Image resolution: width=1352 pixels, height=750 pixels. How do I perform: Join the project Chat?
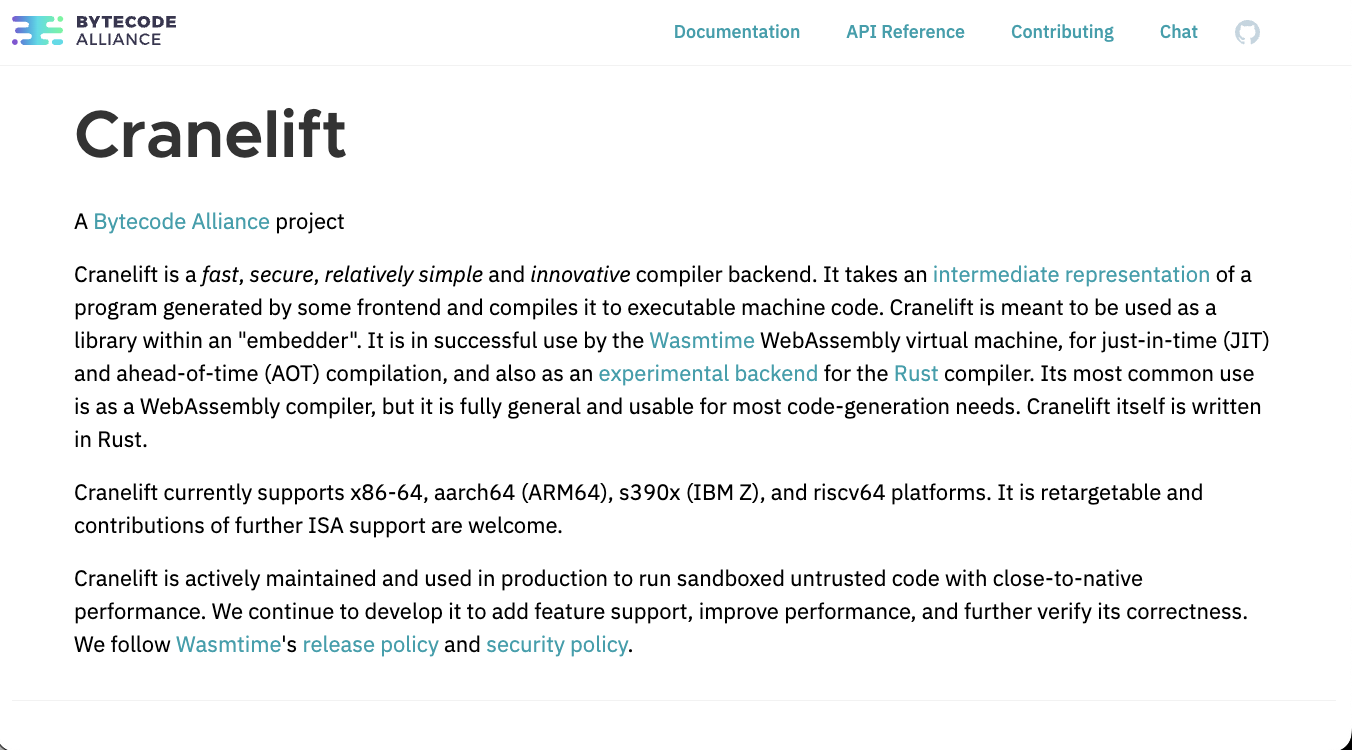[1178, 32]
